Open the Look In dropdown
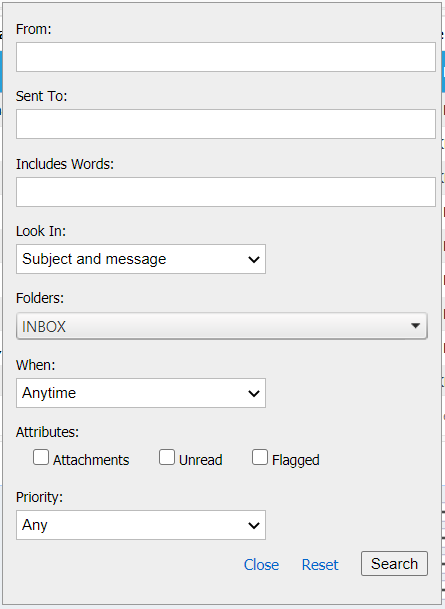 pos(141,259)
